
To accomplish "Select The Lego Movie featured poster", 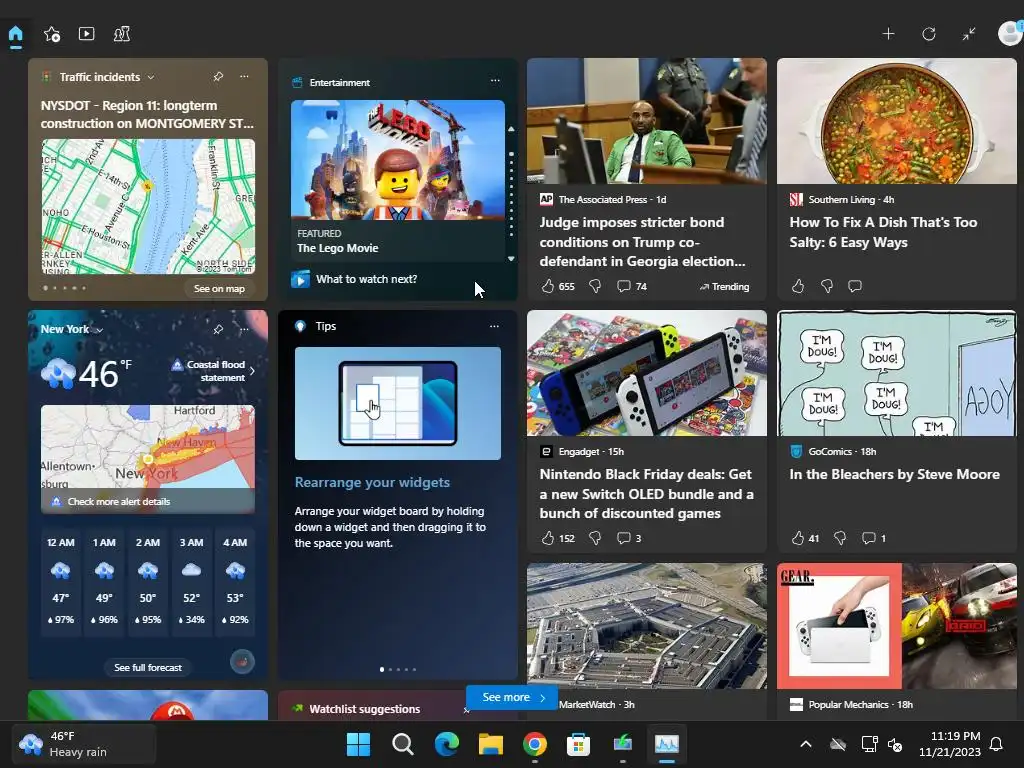I will [398, 159].
